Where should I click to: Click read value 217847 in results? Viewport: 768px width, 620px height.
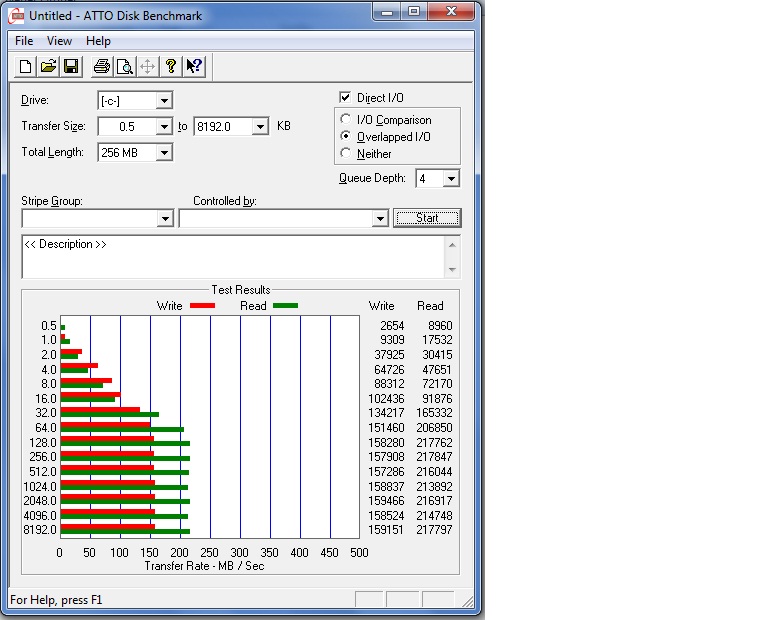coord(434,457)
